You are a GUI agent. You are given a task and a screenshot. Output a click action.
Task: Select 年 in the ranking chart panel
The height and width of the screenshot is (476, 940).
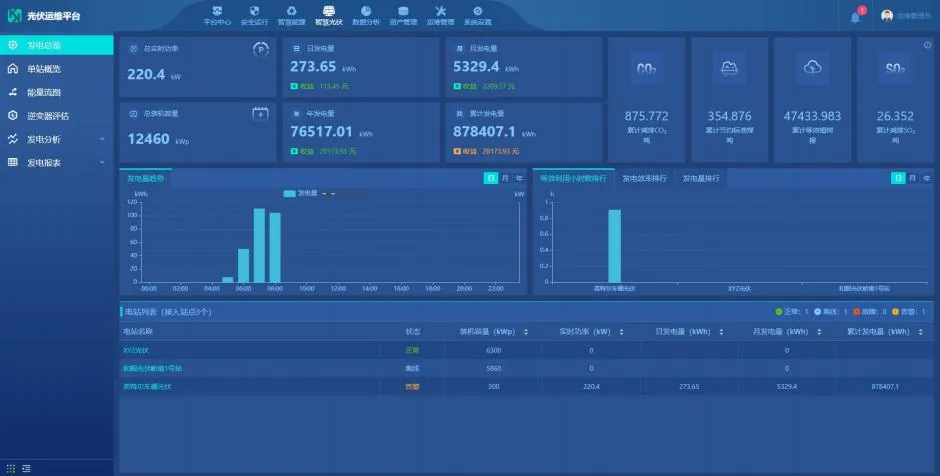point(927,178)
